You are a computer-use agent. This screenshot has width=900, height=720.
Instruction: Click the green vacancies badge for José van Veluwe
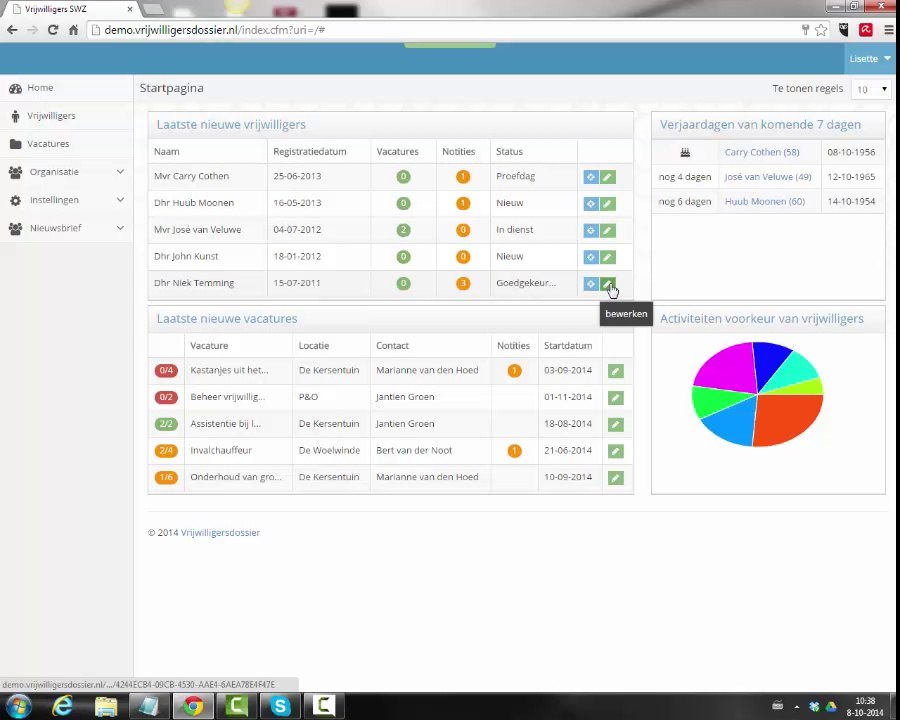[404, 230]
